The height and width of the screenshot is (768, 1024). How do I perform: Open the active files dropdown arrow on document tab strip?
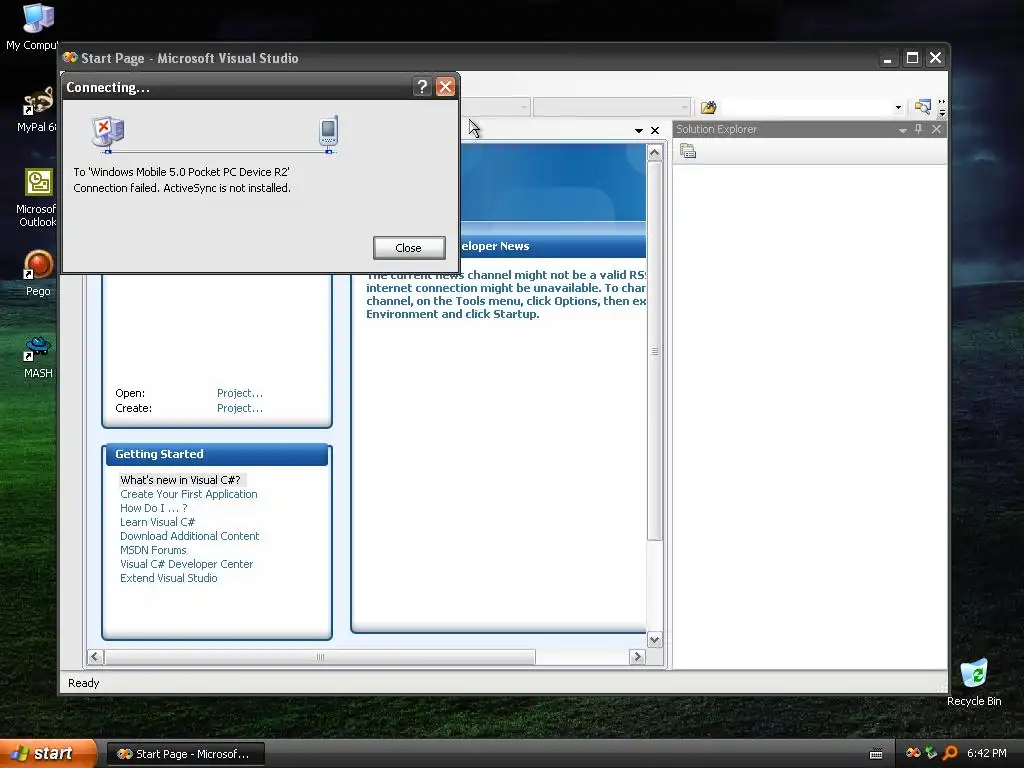639,131
